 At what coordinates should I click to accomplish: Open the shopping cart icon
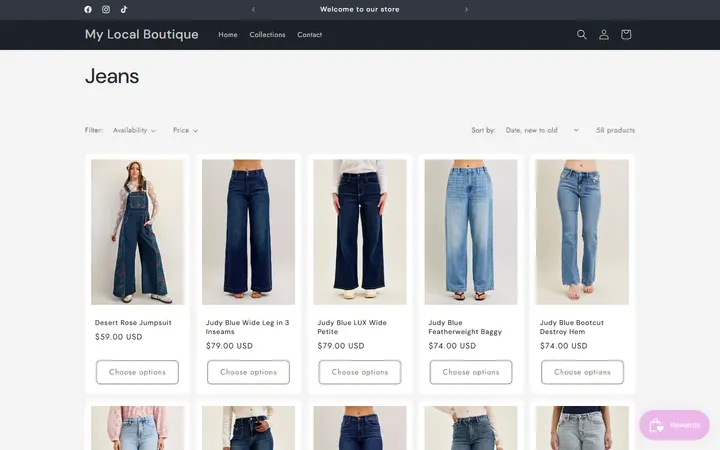pos(626,34)
